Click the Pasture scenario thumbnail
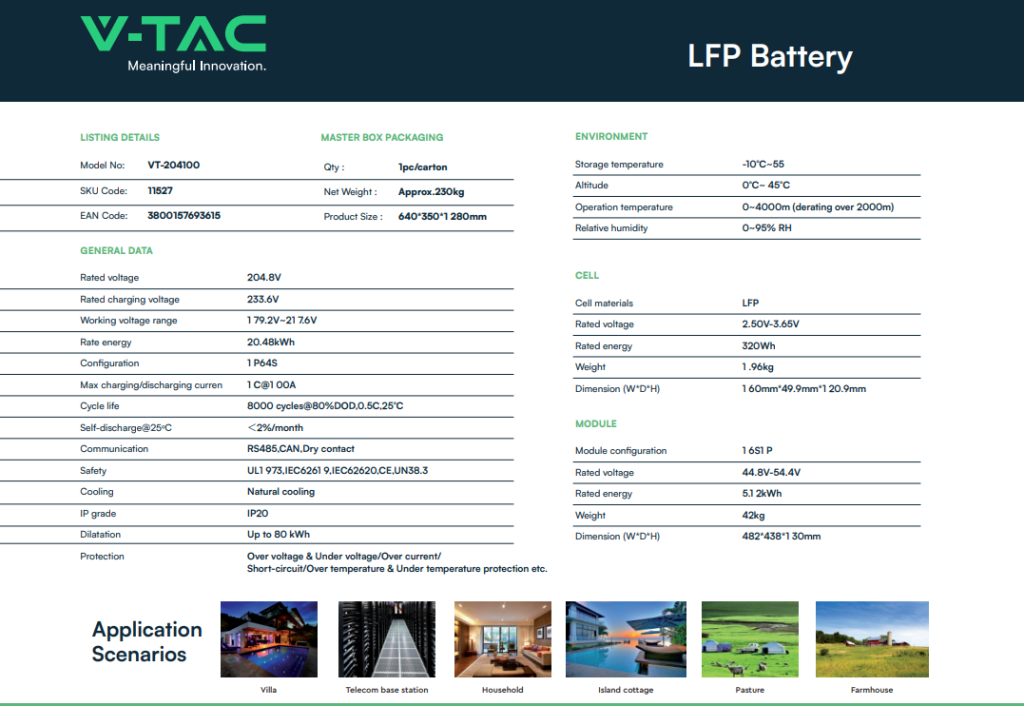 (x=749, y=640)
